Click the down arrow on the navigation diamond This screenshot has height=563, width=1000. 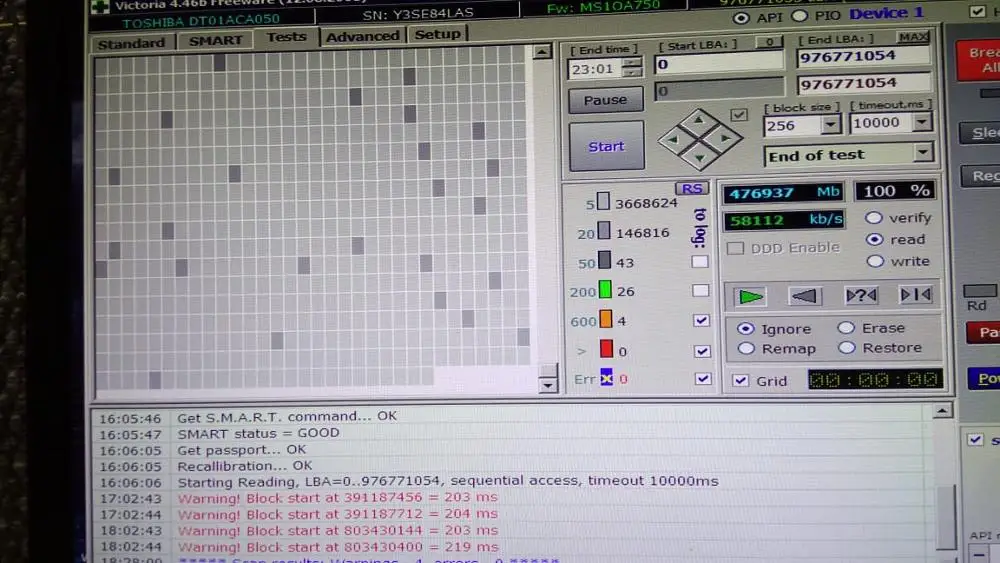tap(700, 157)
